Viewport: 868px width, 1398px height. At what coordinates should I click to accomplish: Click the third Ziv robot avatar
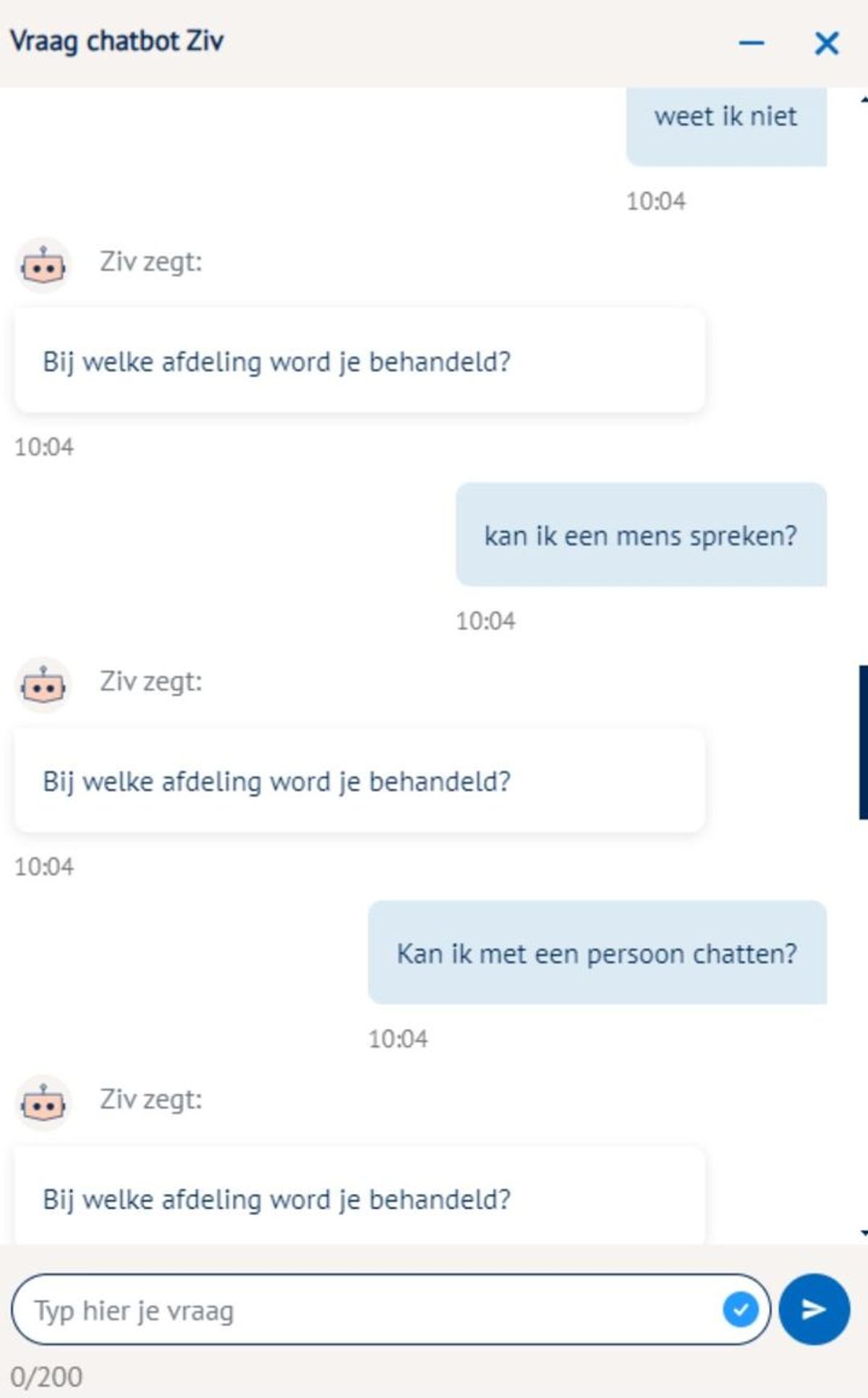click(43, 1103)
